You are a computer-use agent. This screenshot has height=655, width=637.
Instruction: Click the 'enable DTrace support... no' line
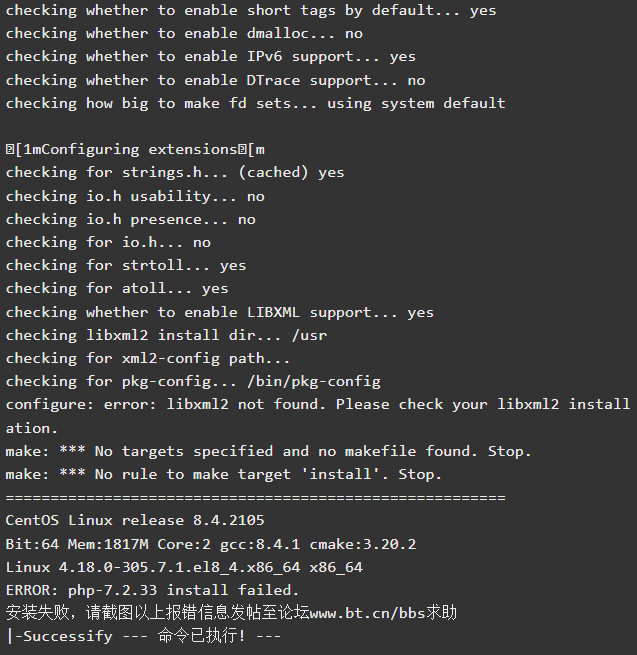click(216, 80)
